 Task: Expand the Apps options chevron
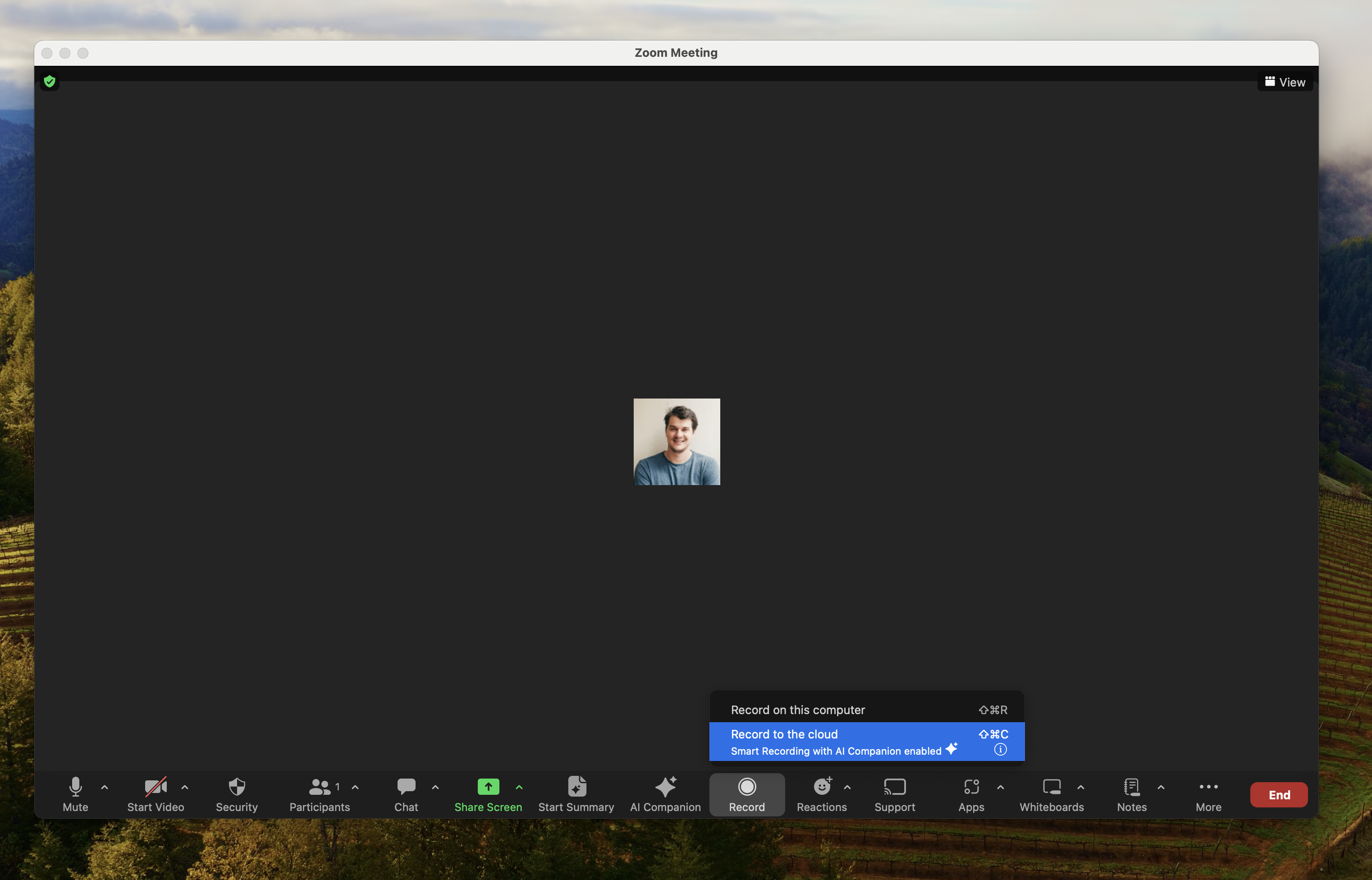pyautogui.click(x=1000, y=788)
